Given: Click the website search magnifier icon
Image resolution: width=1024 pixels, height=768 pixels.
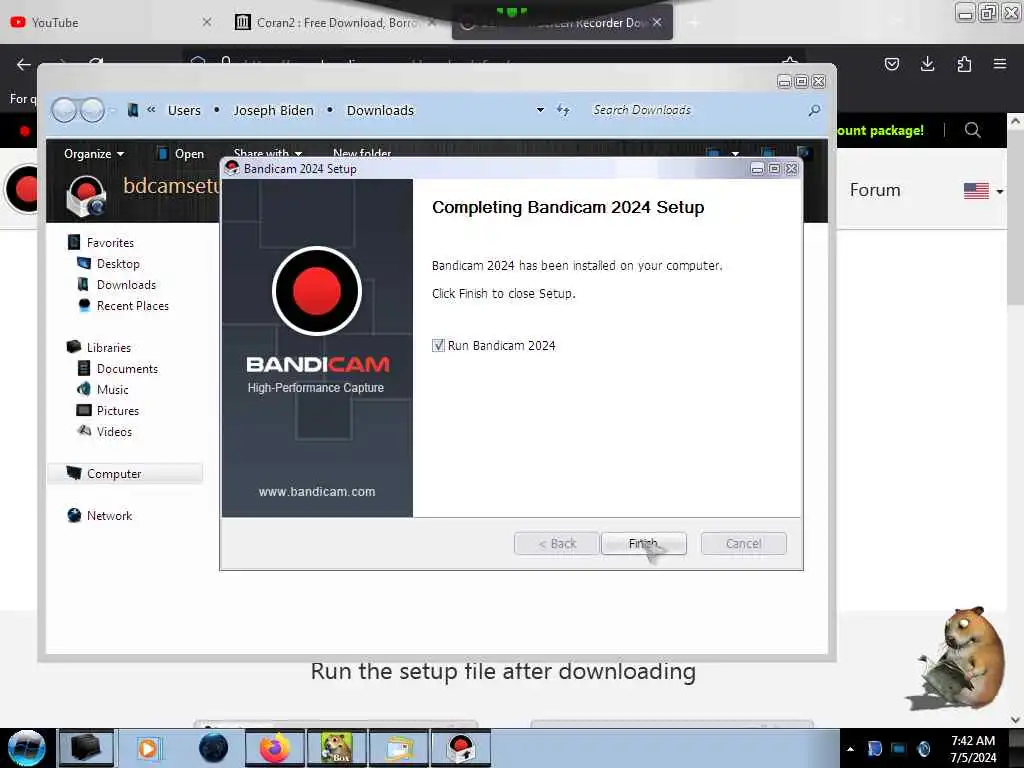Looking at the screenshot, I should pos(972,130).
